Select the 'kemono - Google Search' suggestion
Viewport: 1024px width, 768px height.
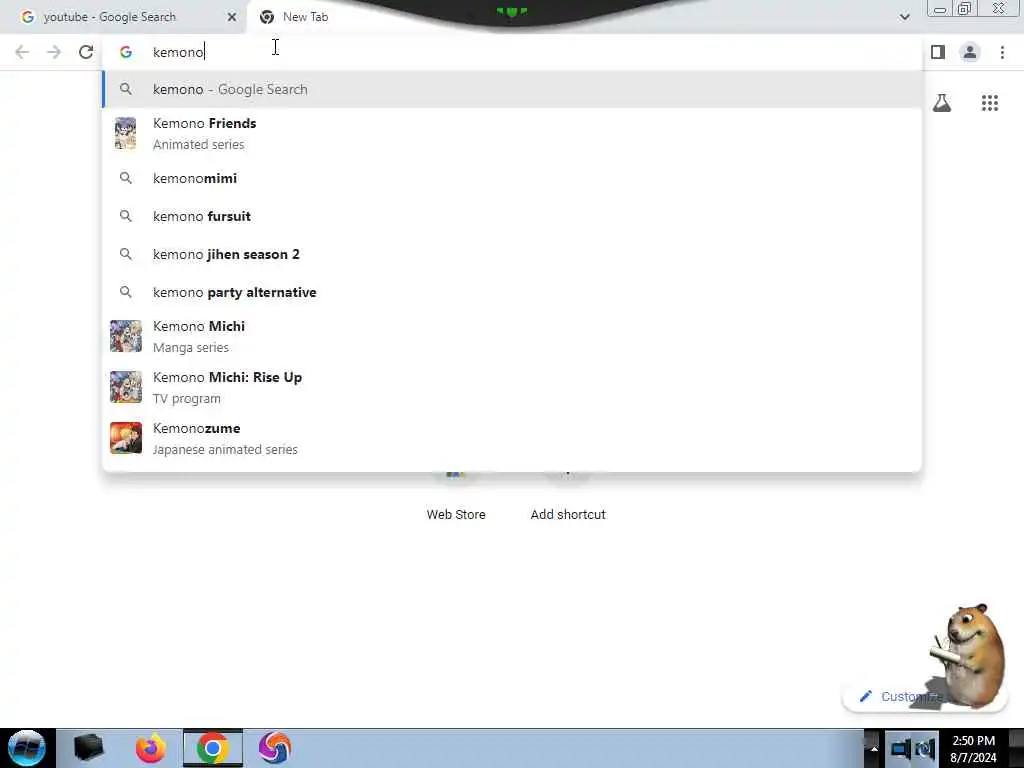[x=512, y=89]
